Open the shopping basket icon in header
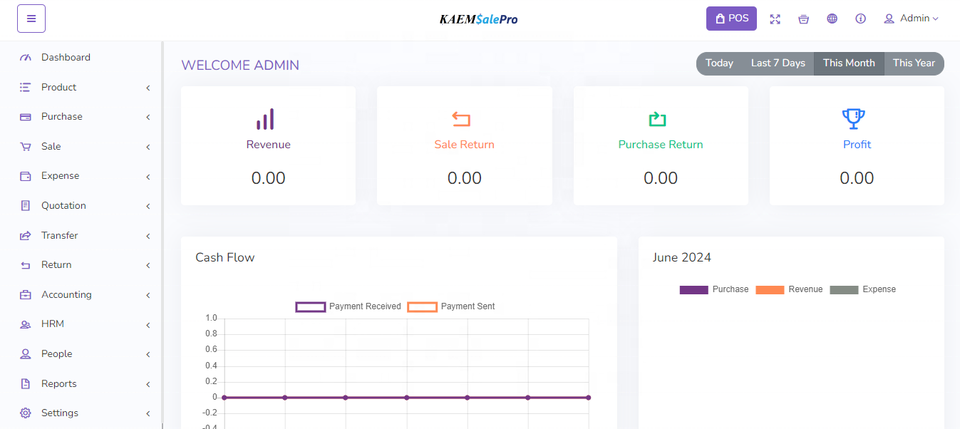Viewport: 960px width, 429px height. point(803,19)
